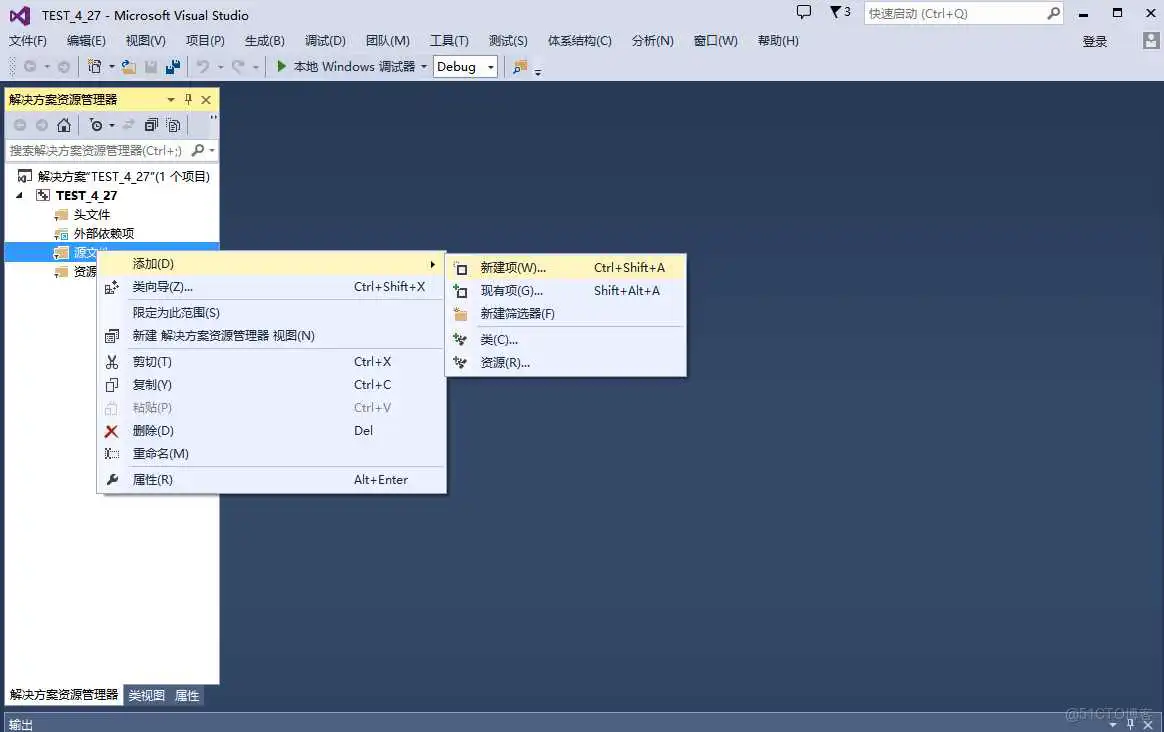Open the Solution Explorer title bar dropdown arrow
The height and width of the screenshot is (732, 1164).
[171, 99]
